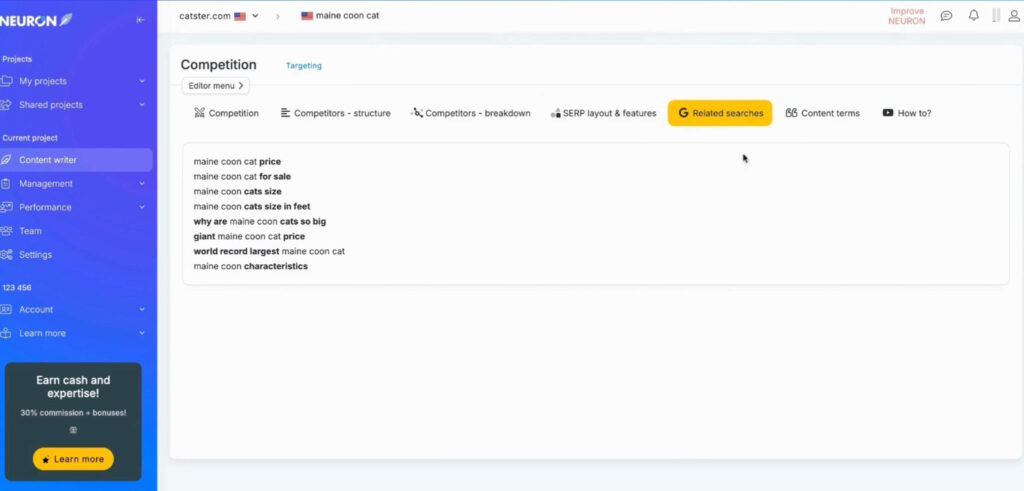
Task: Click the Account card icon
Action: (x=7, y=309)
